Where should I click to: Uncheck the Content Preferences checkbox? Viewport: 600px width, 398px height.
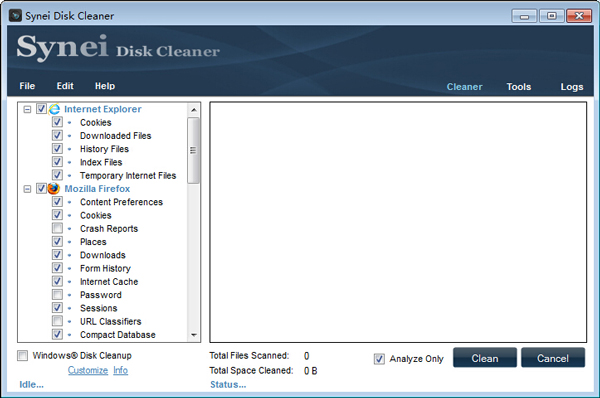pos(57,202)
